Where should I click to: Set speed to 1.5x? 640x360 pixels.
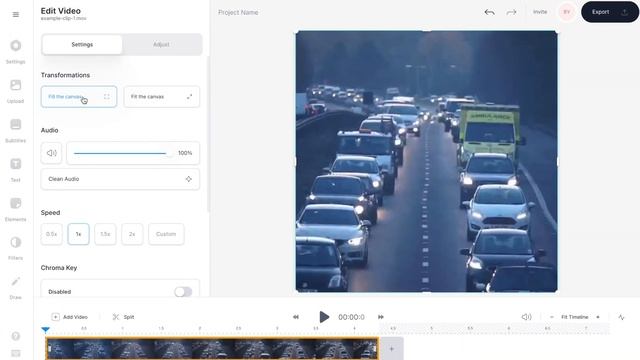click(105, 234)
